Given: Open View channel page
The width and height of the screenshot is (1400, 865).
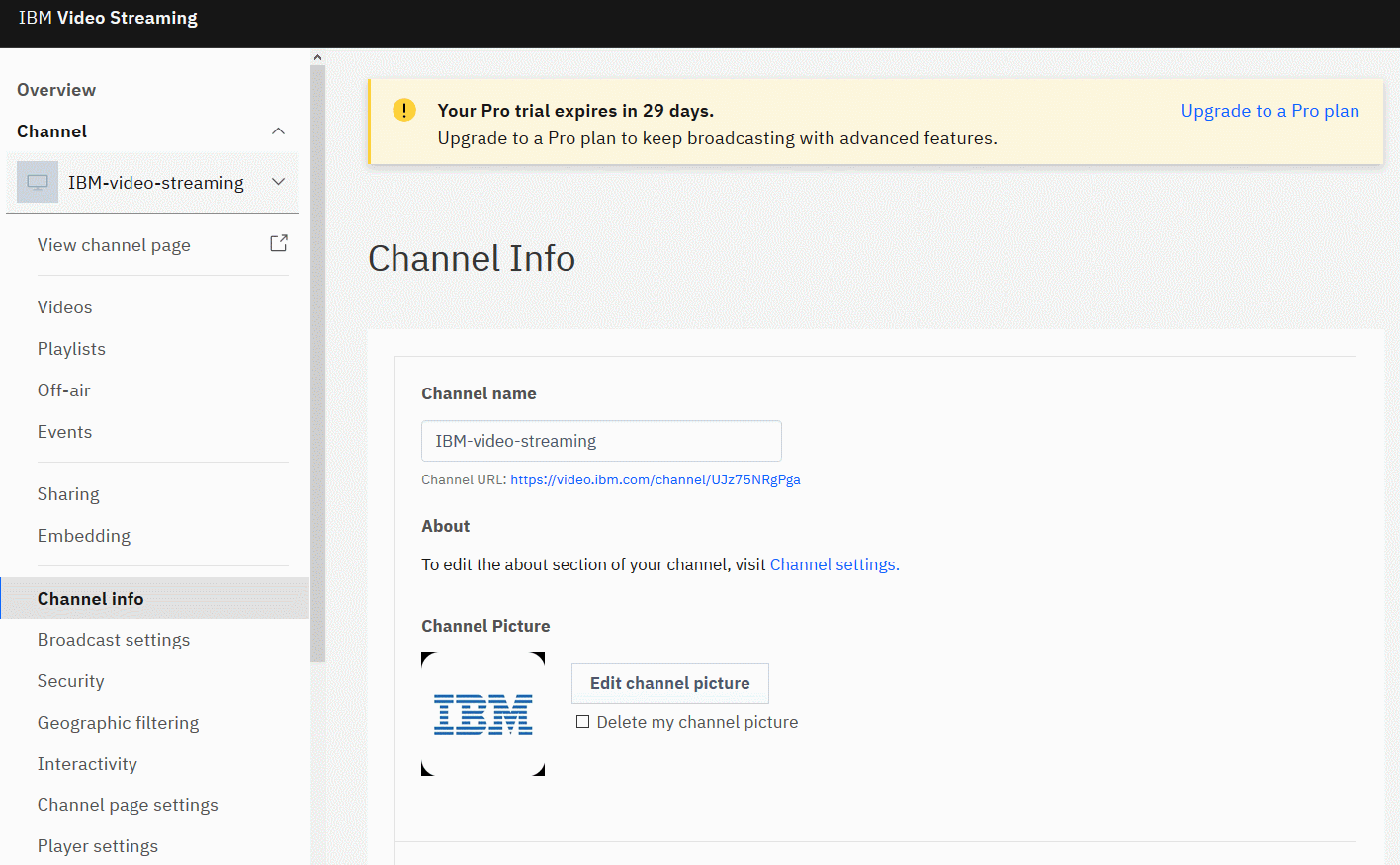Looking at the screenshot, I should click(x=114, y=245).
